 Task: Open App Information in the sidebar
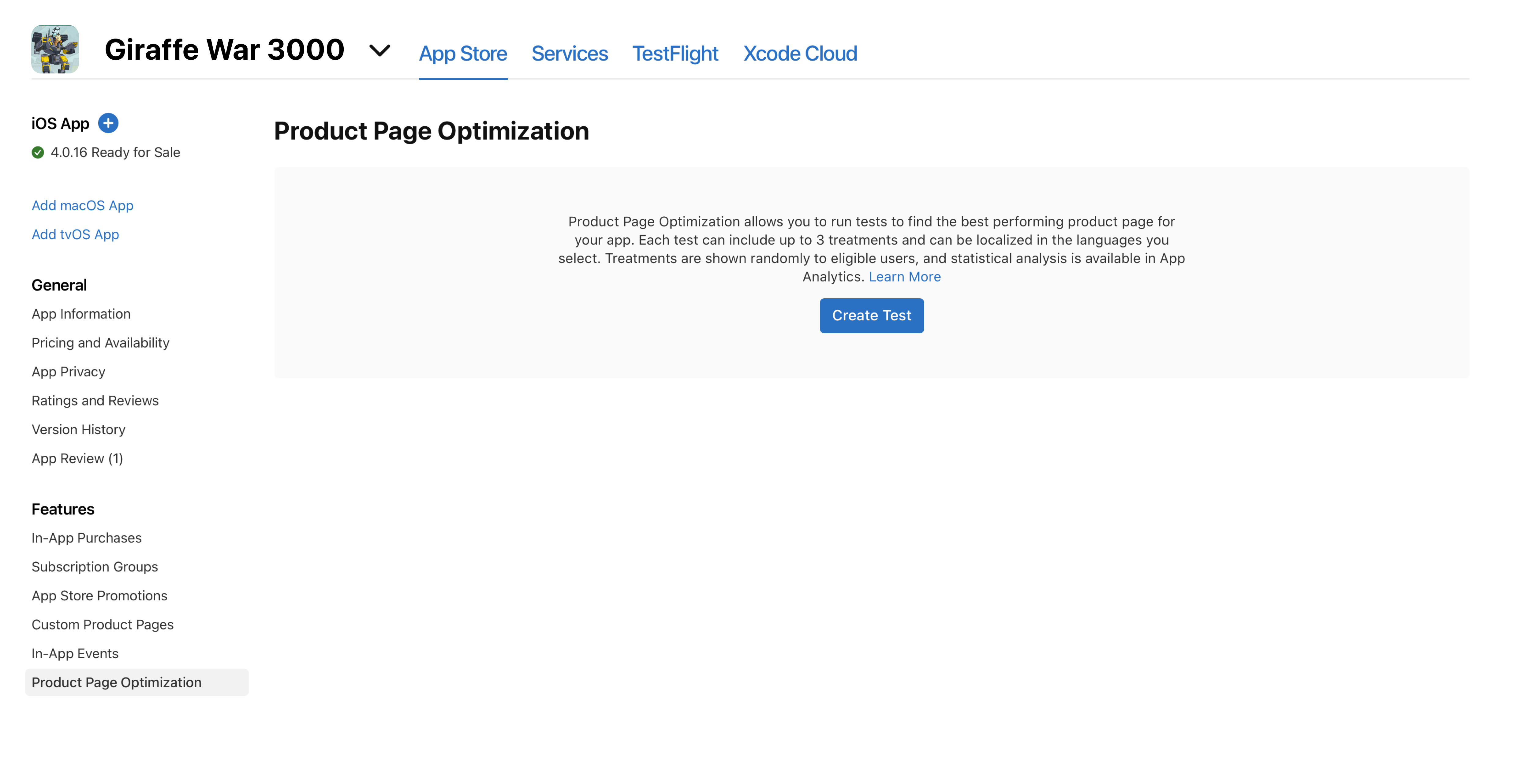(81, 314)
